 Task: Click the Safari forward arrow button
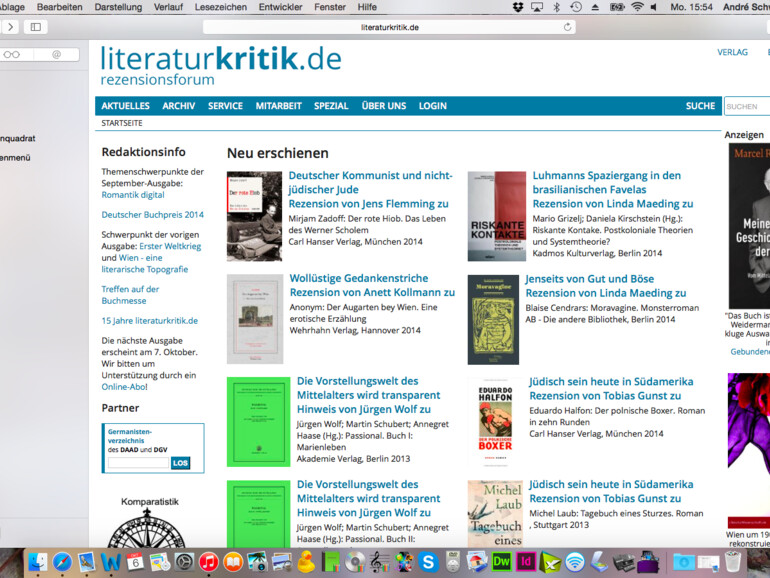pos(10,27)
